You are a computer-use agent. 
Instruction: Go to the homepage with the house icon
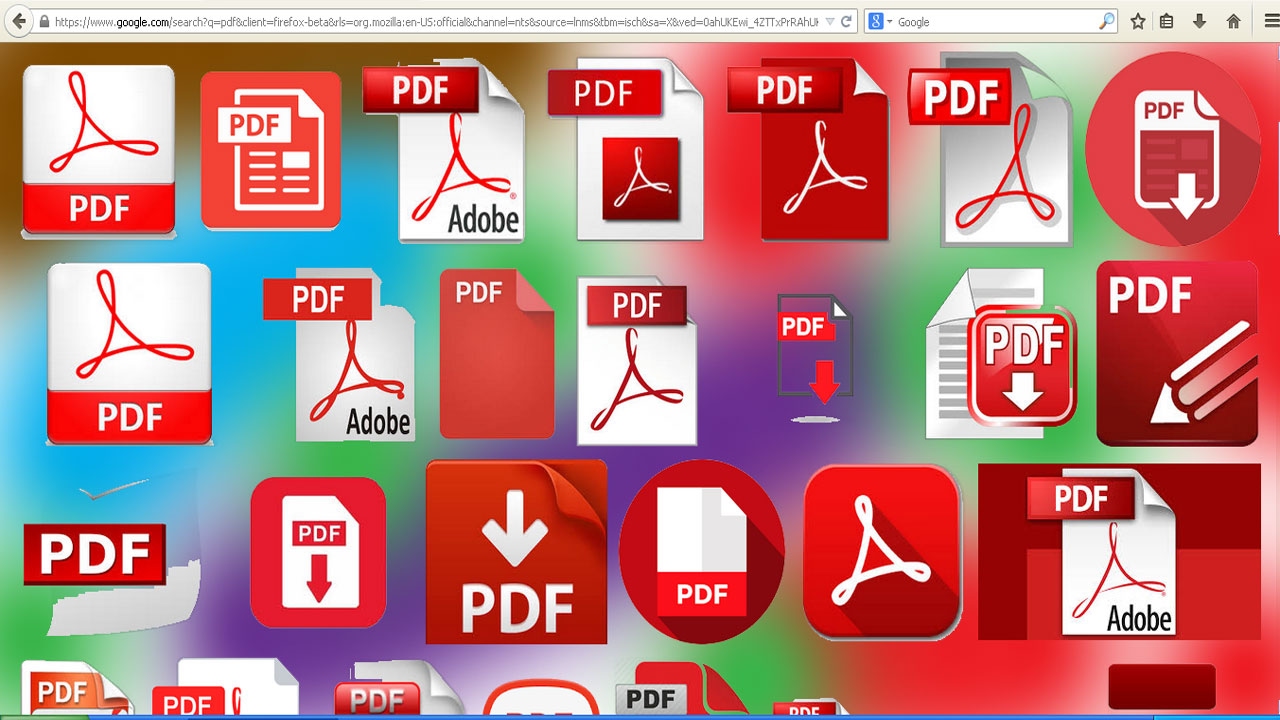point(1232,21)
